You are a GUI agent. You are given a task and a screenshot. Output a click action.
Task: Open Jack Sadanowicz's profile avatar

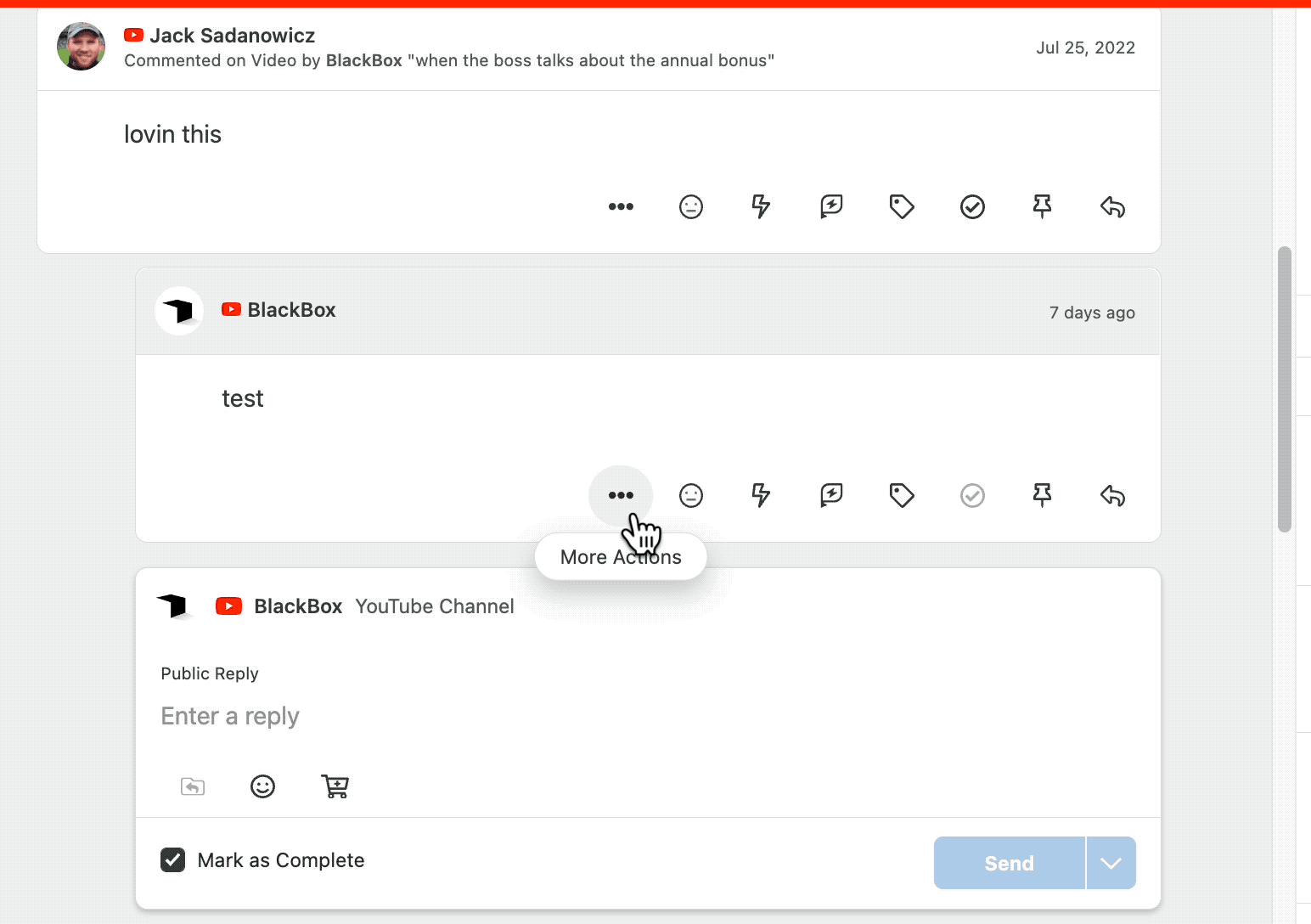coord(81,47)
